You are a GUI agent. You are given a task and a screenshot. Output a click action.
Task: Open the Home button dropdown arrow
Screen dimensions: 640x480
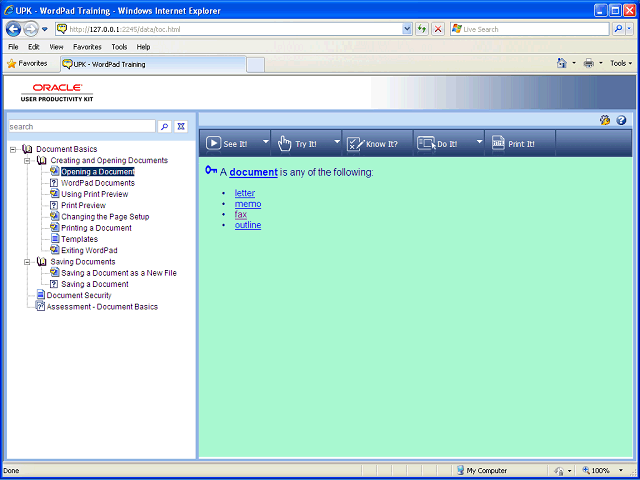click(574, 63)
